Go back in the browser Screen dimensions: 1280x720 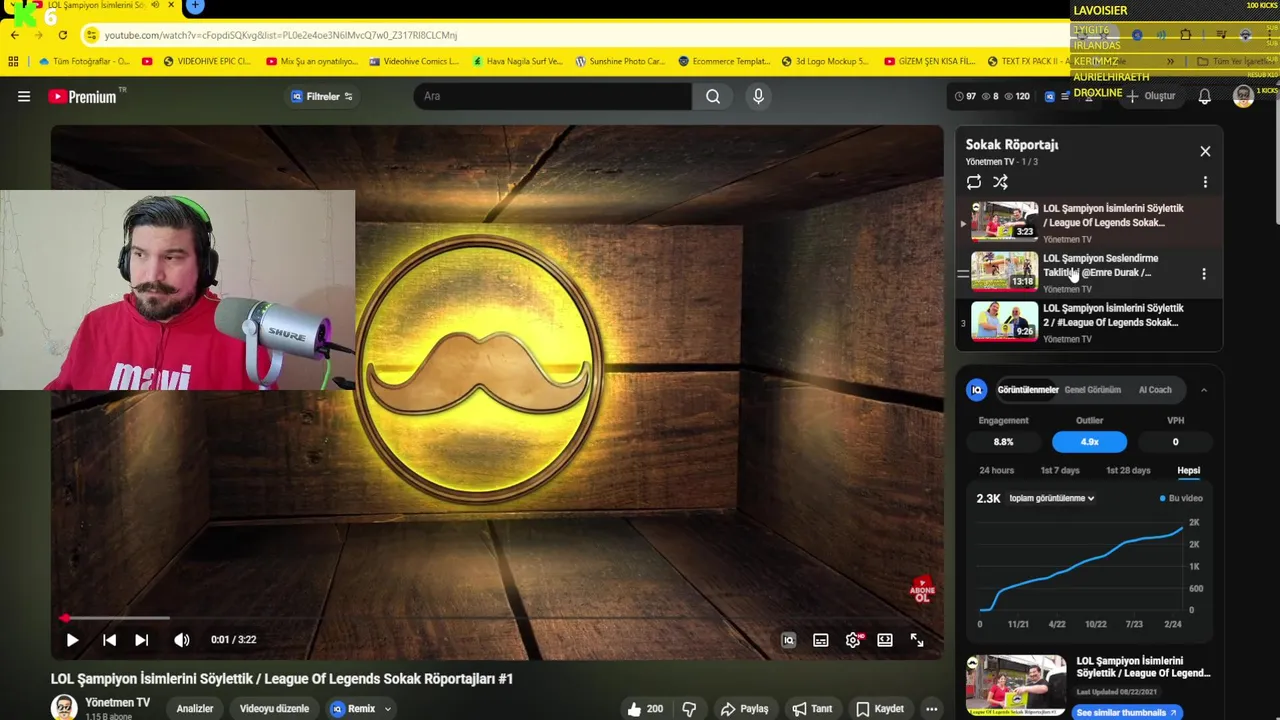point(14,35)
